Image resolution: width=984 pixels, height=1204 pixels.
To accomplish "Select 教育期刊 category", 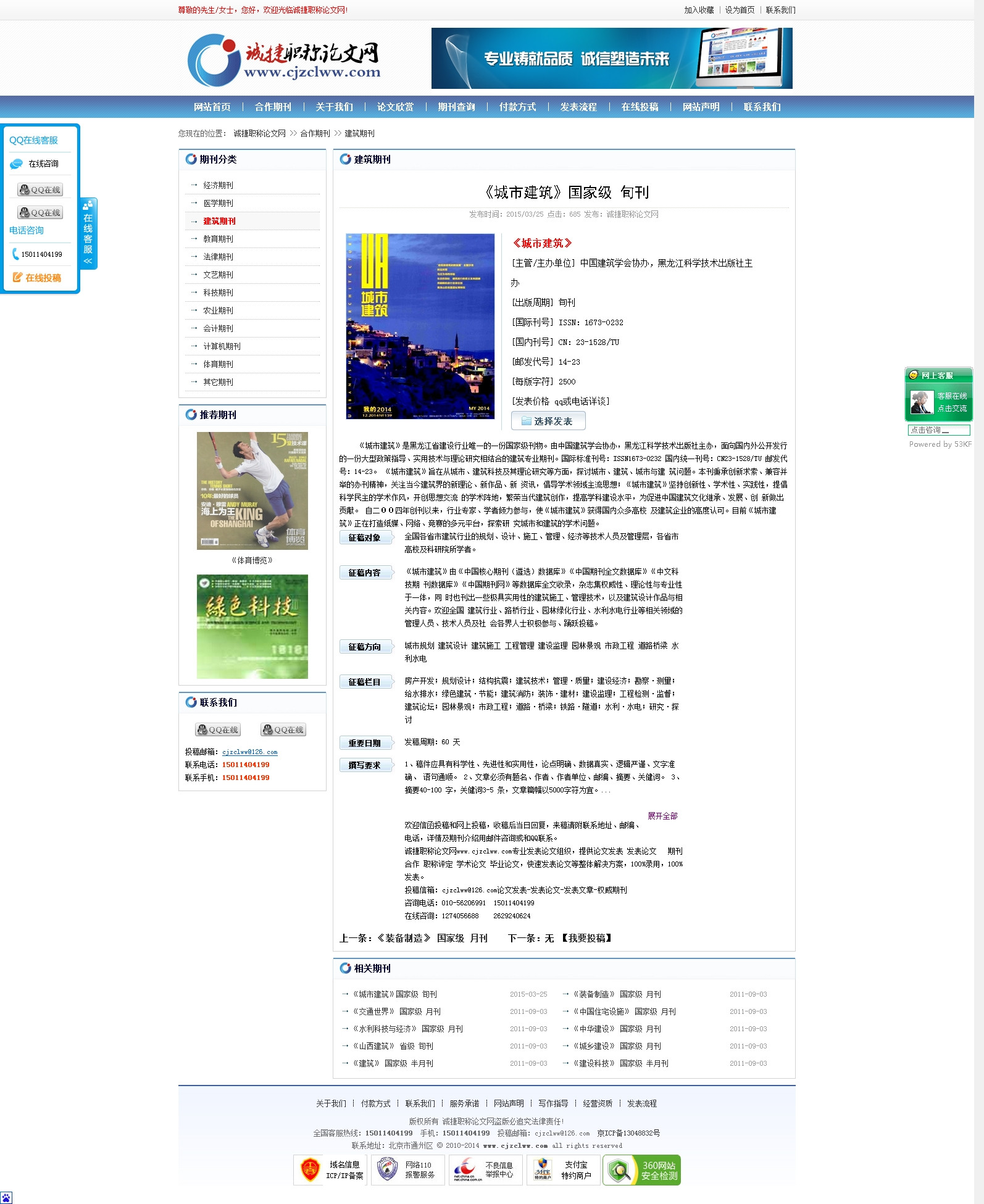I will click(x=218, y=239).
